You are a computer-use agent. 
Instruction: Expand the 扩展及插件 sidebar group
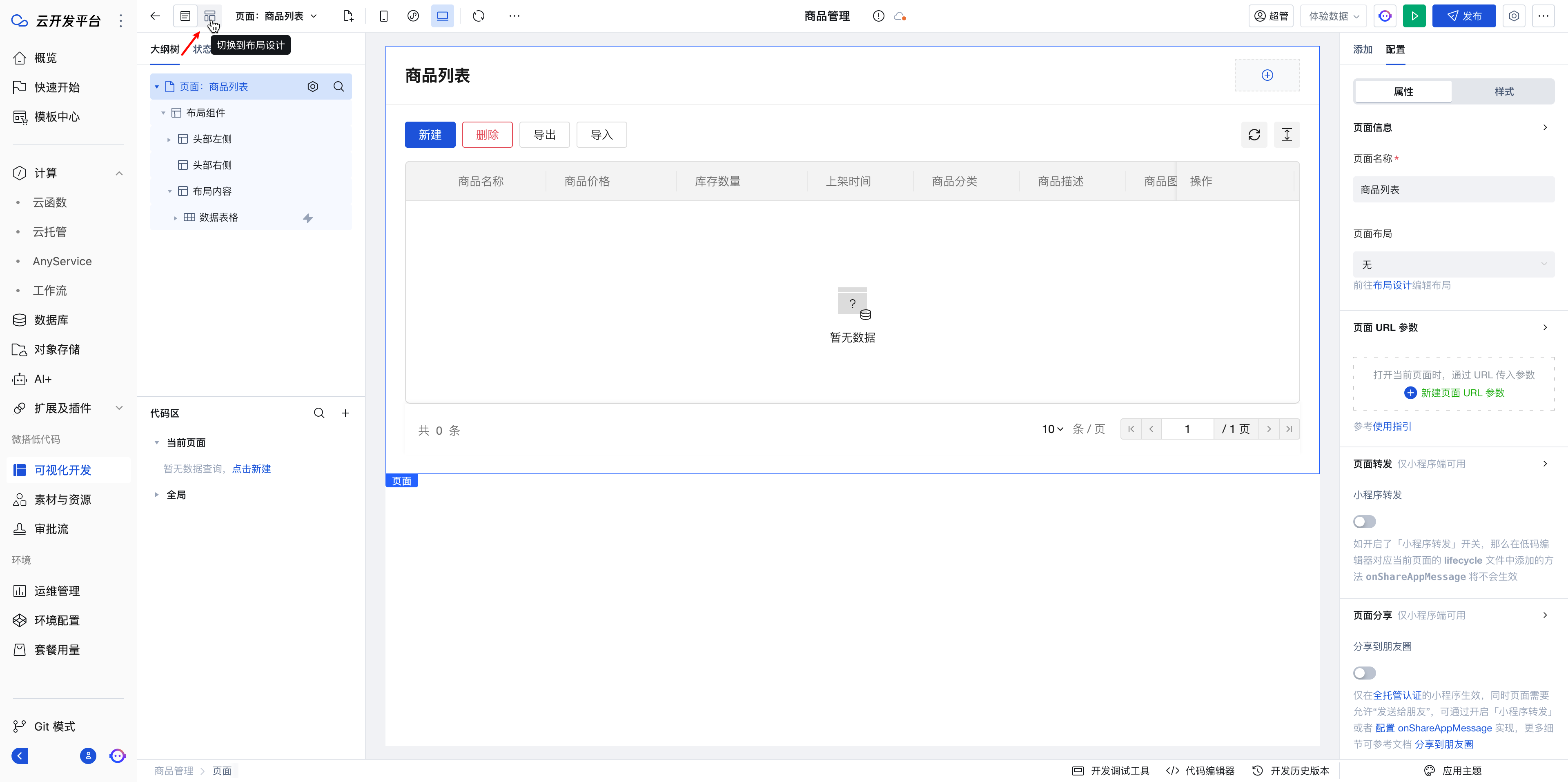click(x=119, y=408)
